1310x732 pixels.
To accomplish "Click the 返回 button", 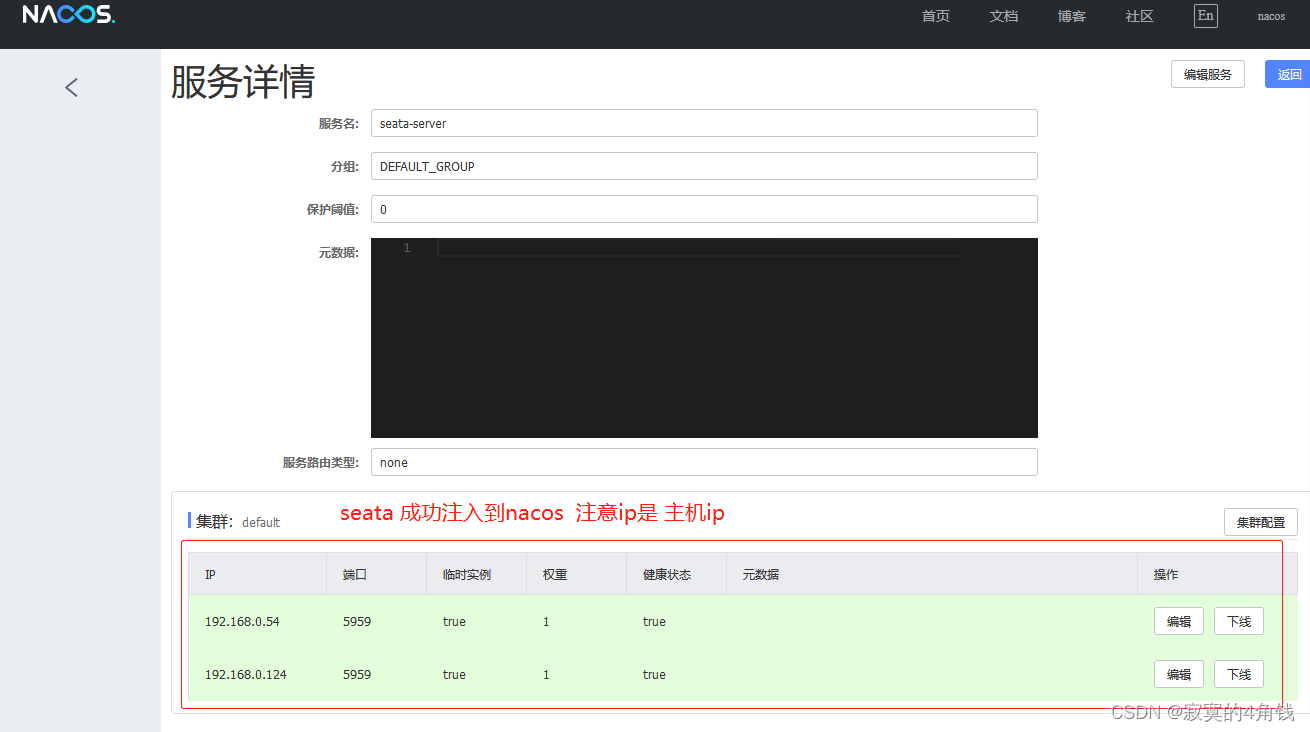I will point(1288,74).
